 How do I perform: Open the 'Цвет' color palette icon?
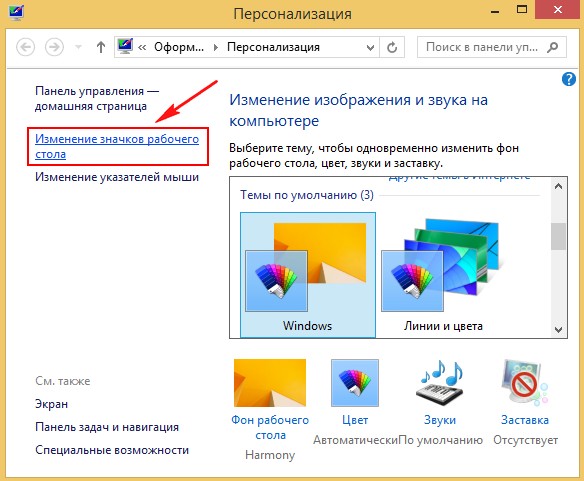click(355, 383)
